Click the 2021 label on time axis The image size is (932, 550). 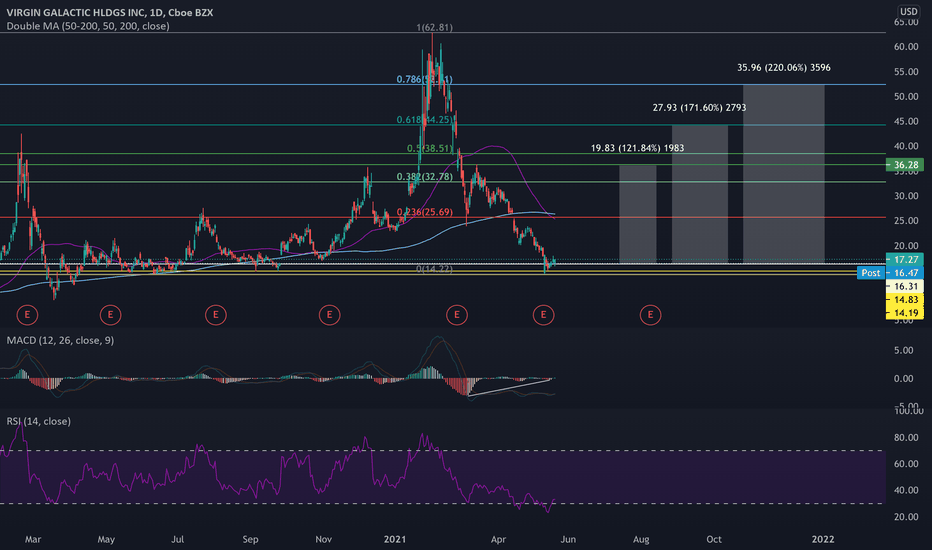point(395,539)
